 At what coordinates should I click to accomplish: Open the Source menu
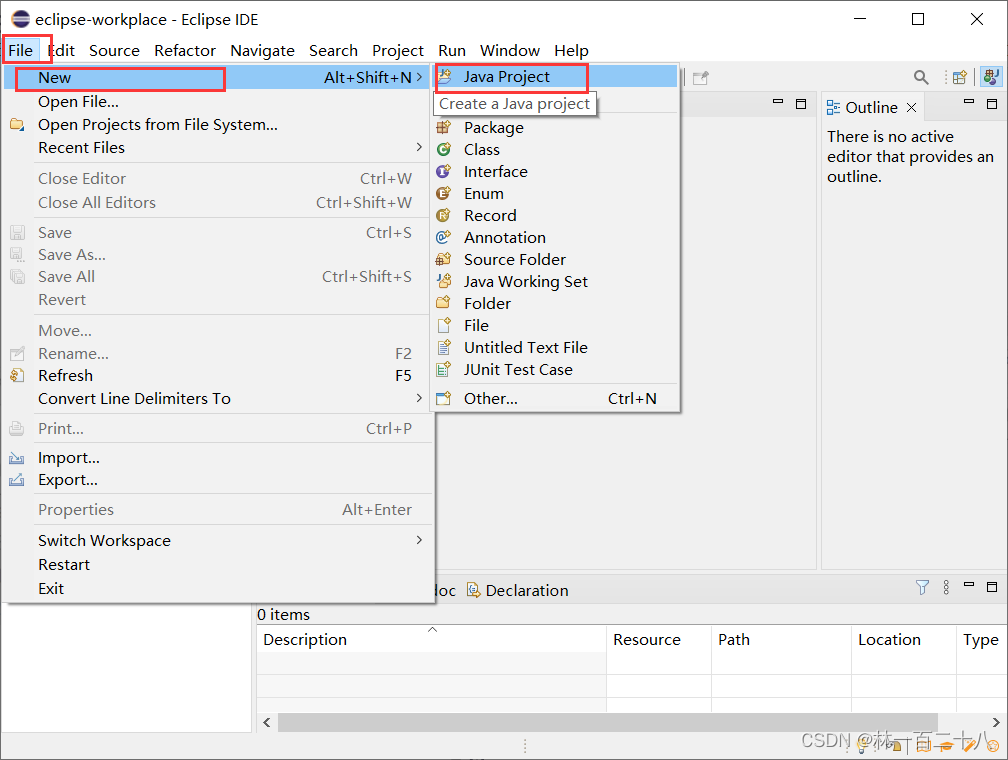point(114,50)
